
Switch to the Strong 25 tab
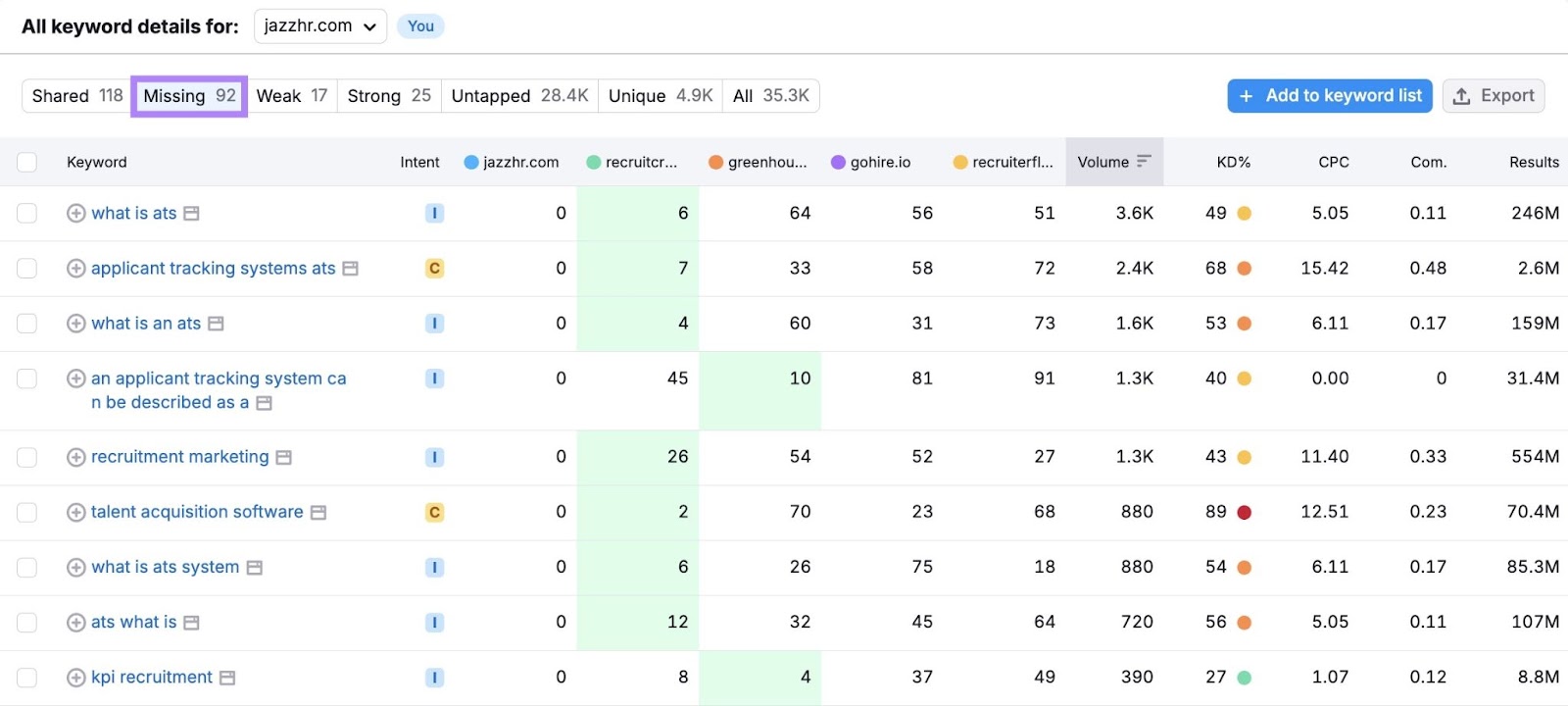pyautogui.click(x=389, y=95)
